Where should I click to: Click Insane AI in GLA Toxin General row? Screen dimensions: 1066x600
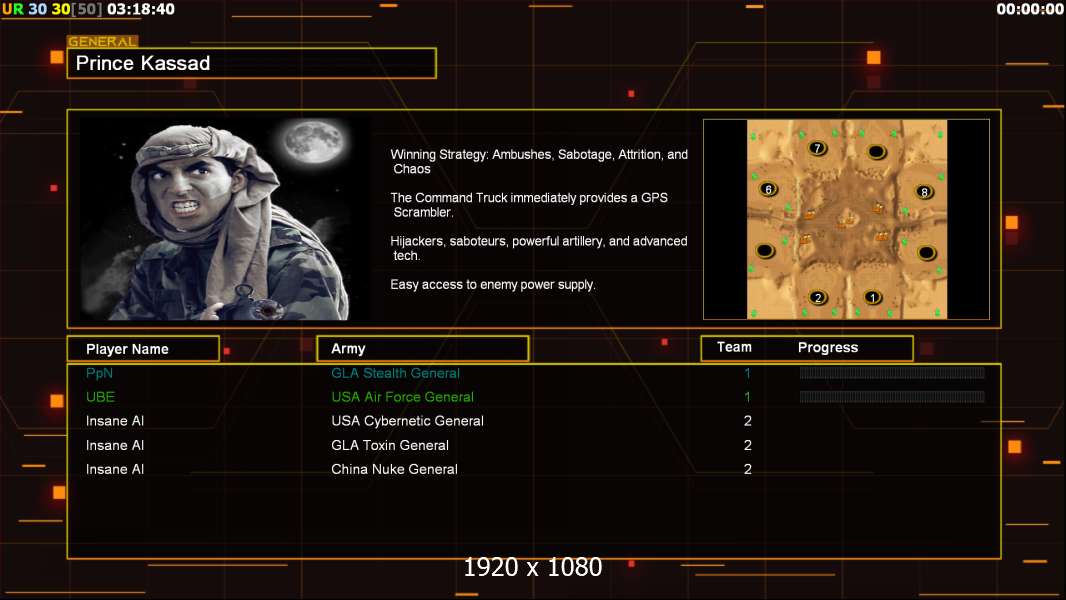115,445
